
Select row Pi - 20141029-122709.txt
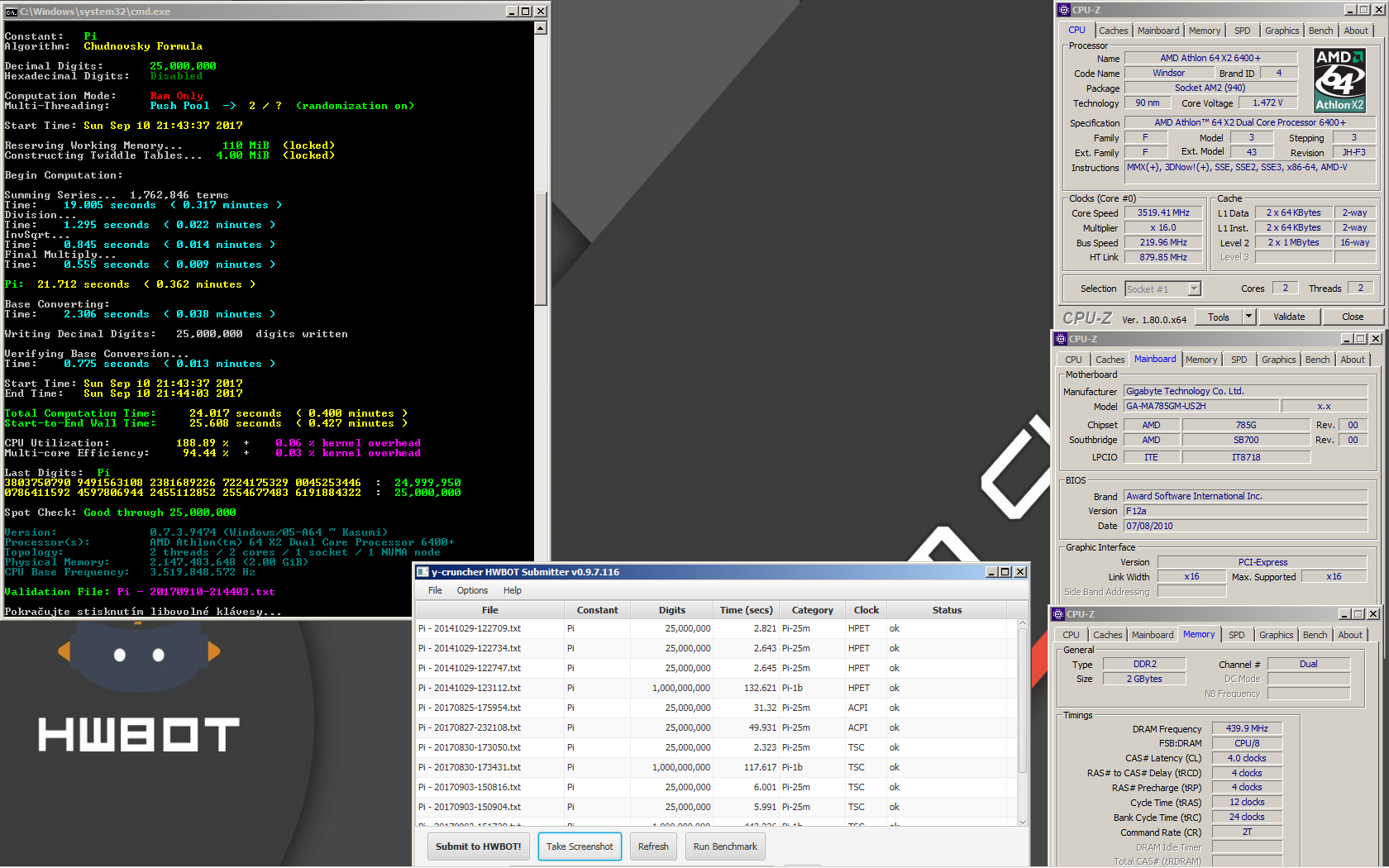[x=717, y=628]
